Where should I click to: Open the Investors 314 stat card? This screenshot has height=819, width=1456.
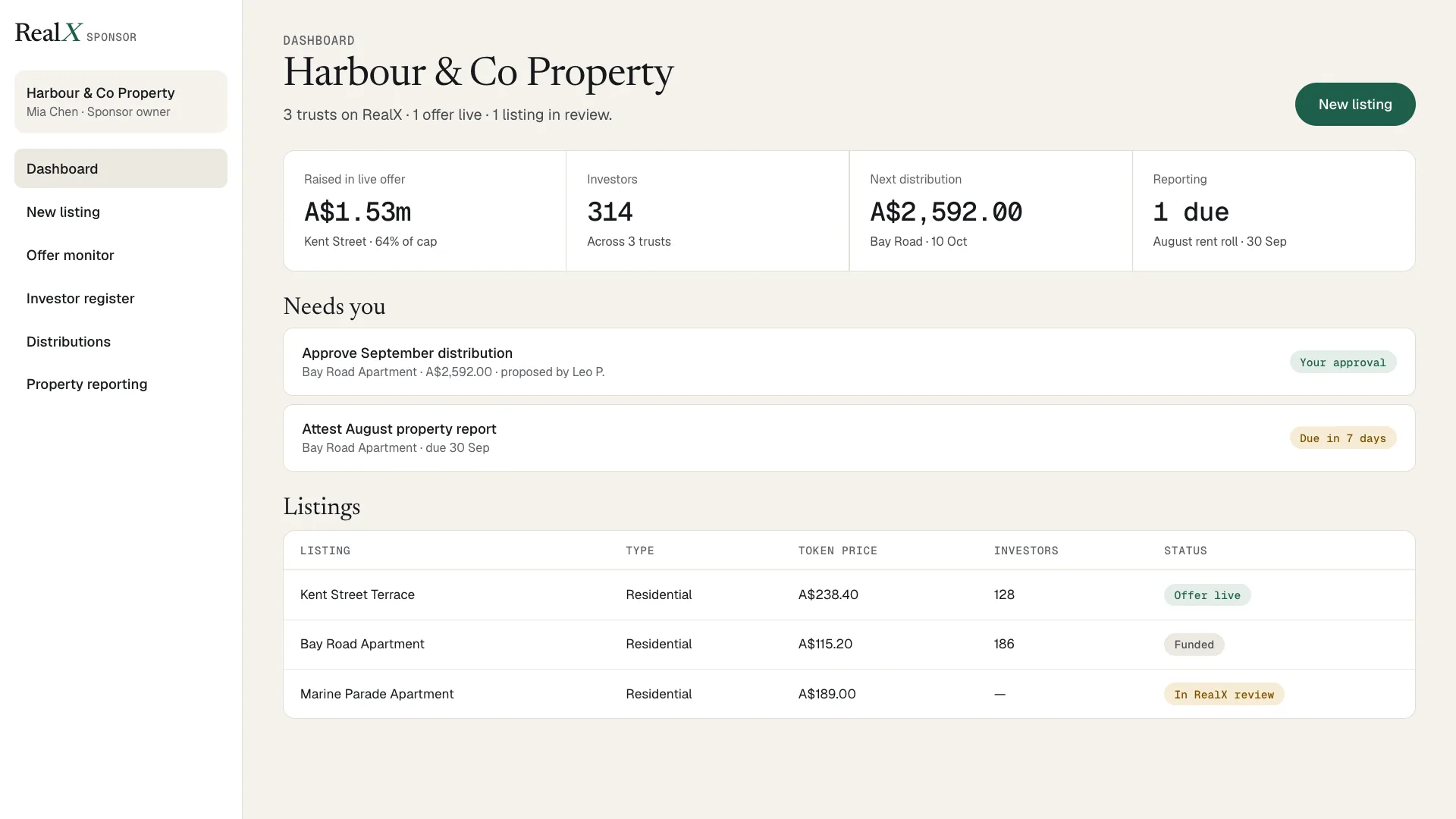[708, 211]
